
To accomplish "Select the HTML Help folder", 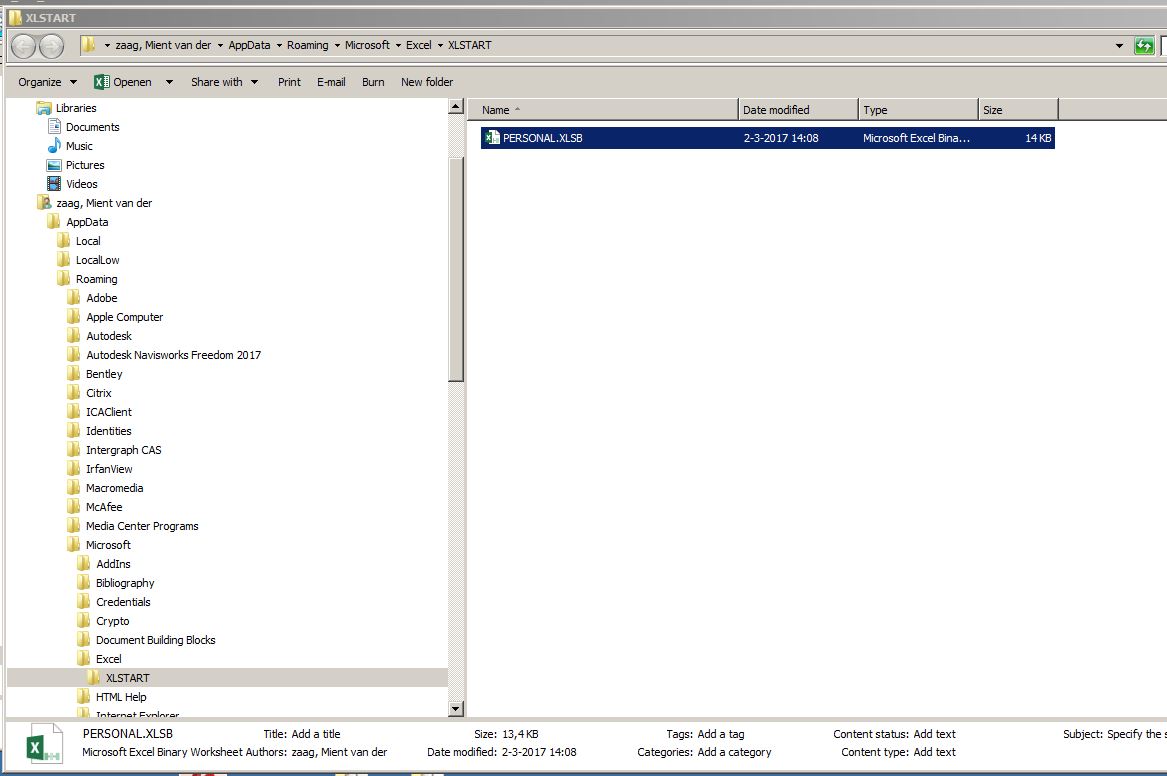I will pyautogui.click(x=121, y=697).
